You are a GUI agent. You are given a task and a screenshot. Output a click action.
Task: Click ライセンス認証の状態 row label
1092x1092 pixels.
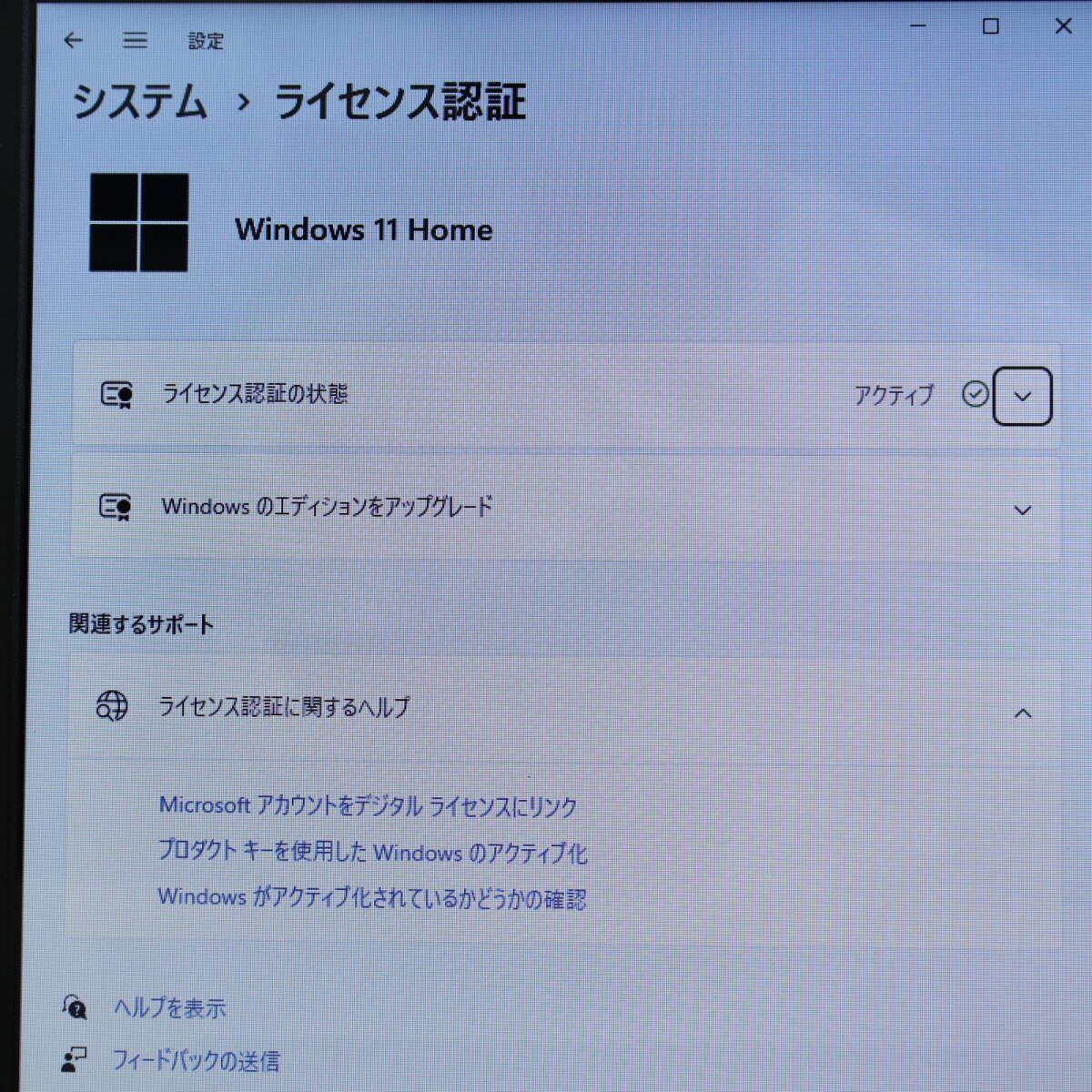click(255, 393)
